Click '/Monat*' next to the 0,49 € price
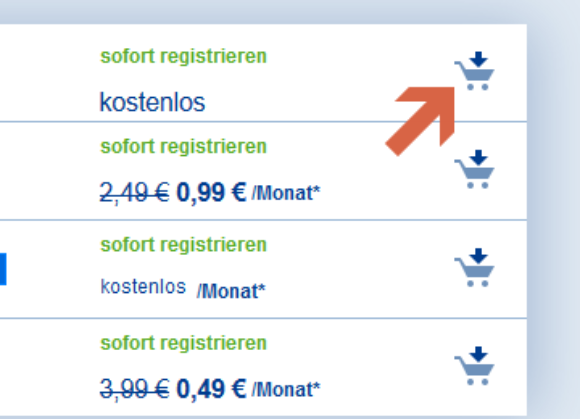Viewport: 580px width, 419px height. click(286, 390)
